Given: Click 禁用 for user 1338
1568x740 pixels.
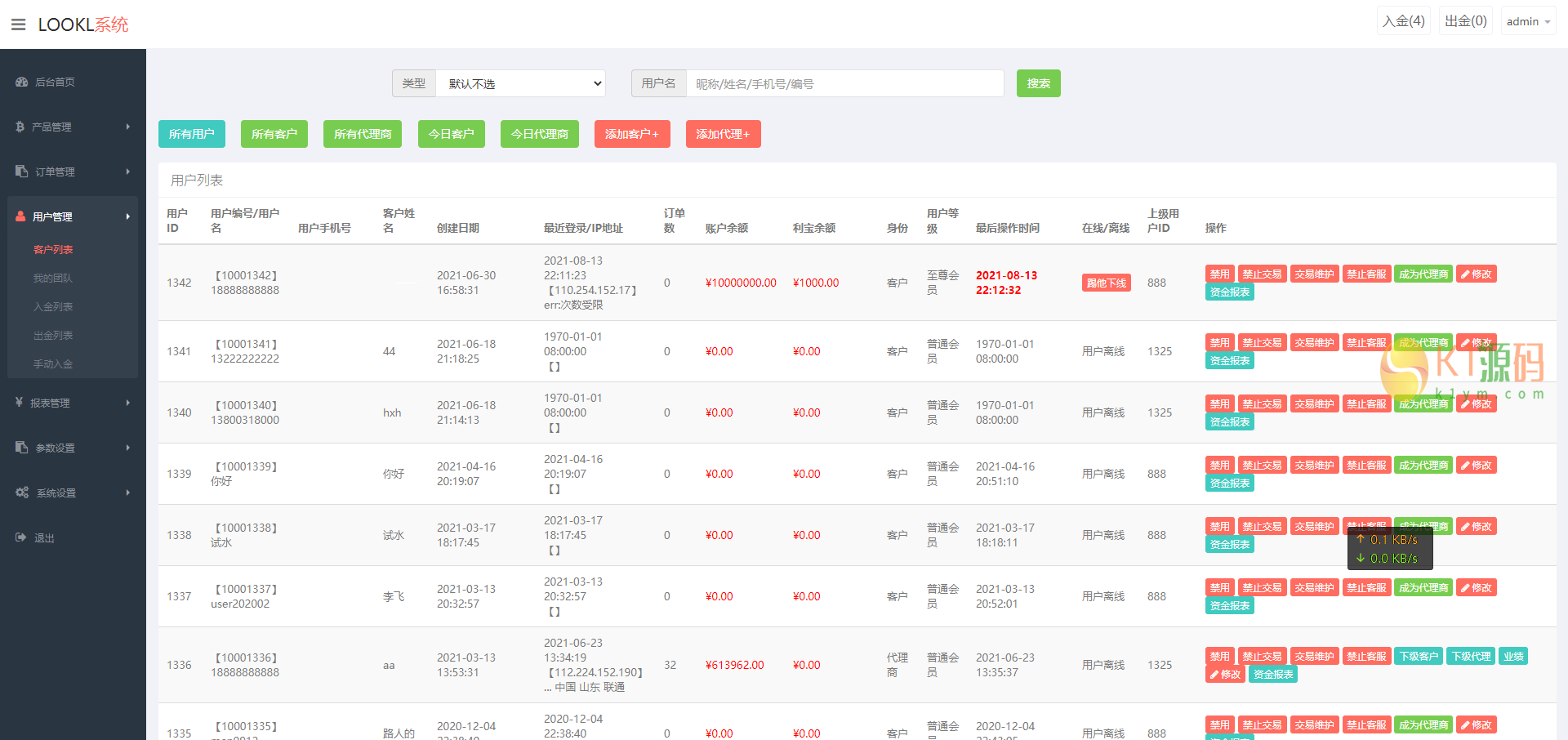Looking at the screenshot, I should (x=1219, y=527).
